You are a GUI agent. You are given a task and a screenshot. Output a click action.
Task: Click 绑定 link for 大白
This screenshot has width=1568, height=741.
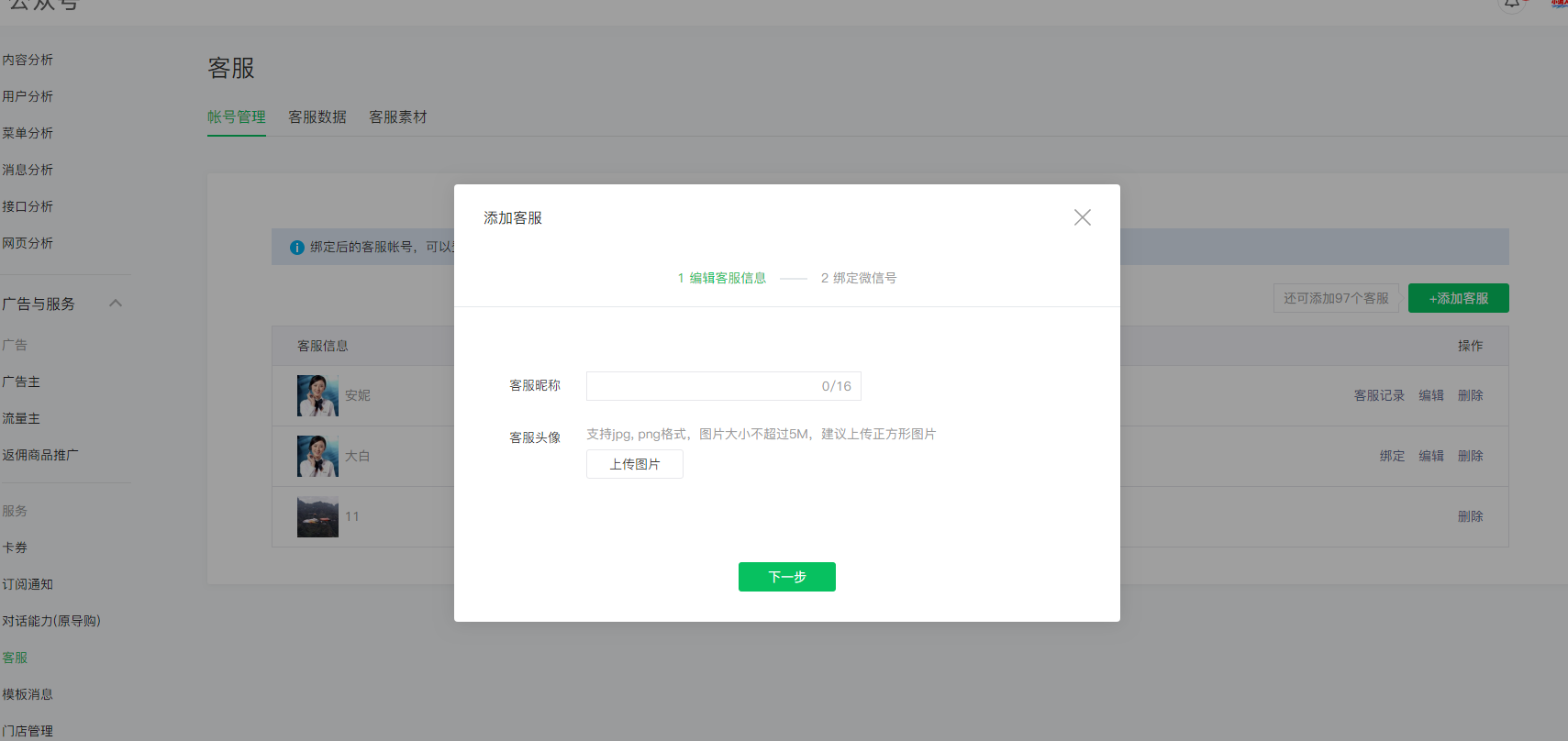[x=1391, y=456]
